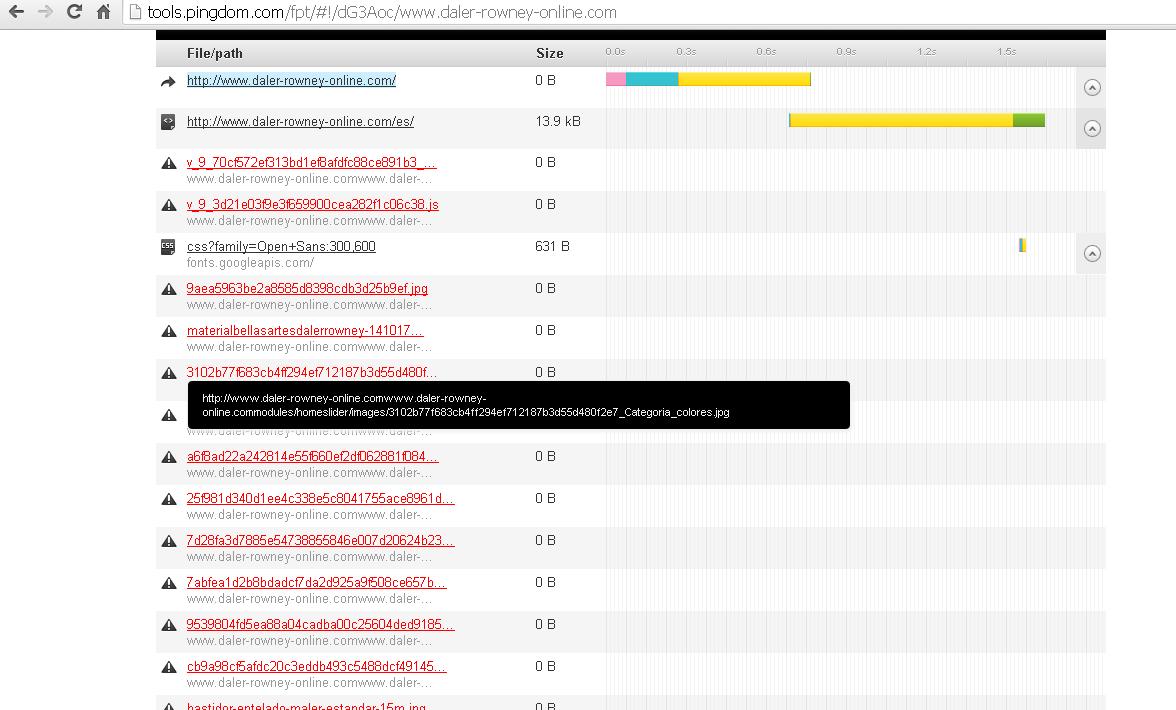Viewport: 1176px width, 710px height.
Task: Click warning icon beside a6f8ad22a242814e55f660ef2df062881f084
Action: pyautogui.click(x=169, y=457)
